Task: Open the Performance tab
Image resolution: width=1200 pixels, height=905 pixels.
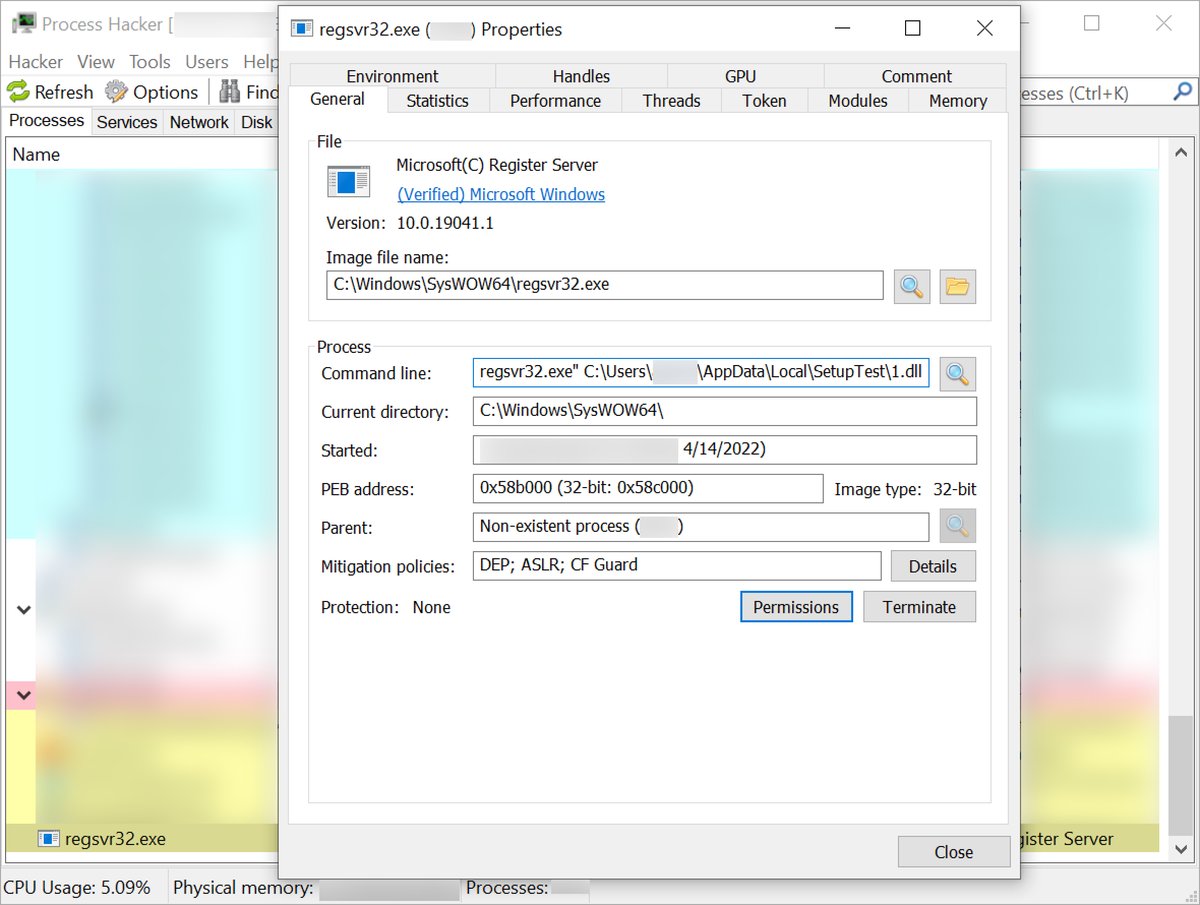Action: click(555, 101)
